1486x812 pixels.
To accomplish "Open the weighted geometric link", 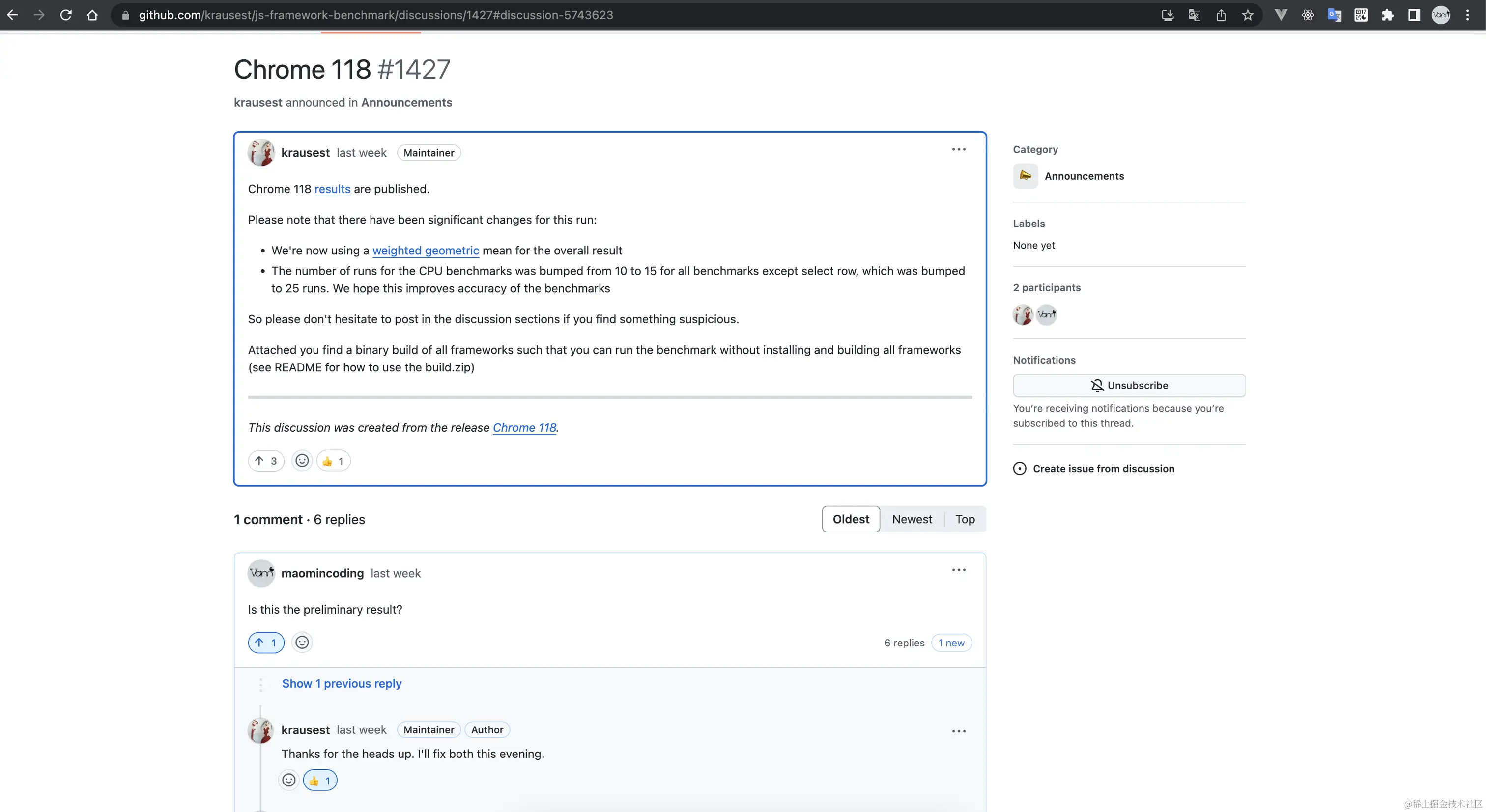I will pos(425,251).
